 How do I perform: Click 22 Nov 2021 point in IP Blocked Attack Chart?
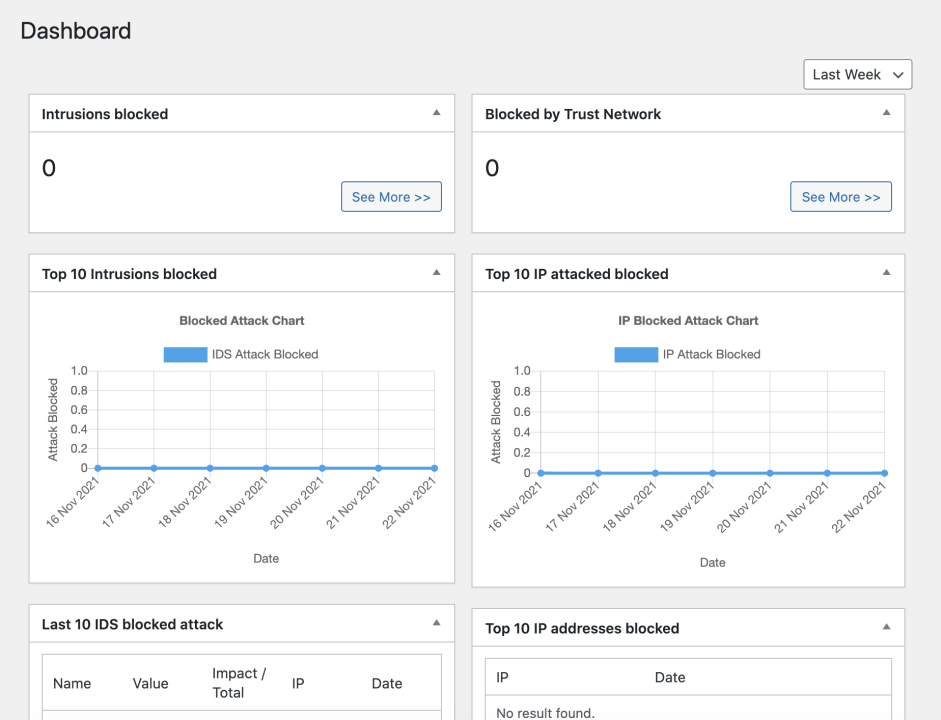click(x=885, y=473)
